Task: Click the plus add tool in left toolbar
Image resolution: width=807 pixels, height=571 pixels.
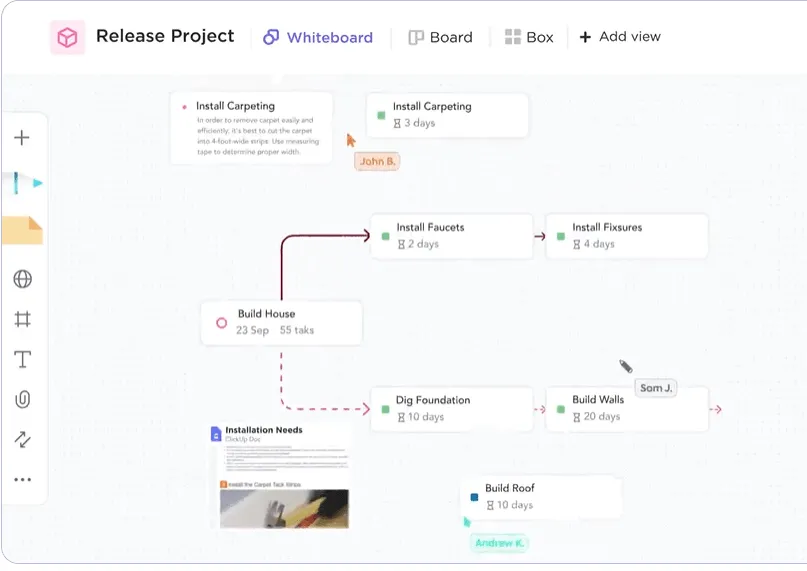Action: [x=22, y=137]
